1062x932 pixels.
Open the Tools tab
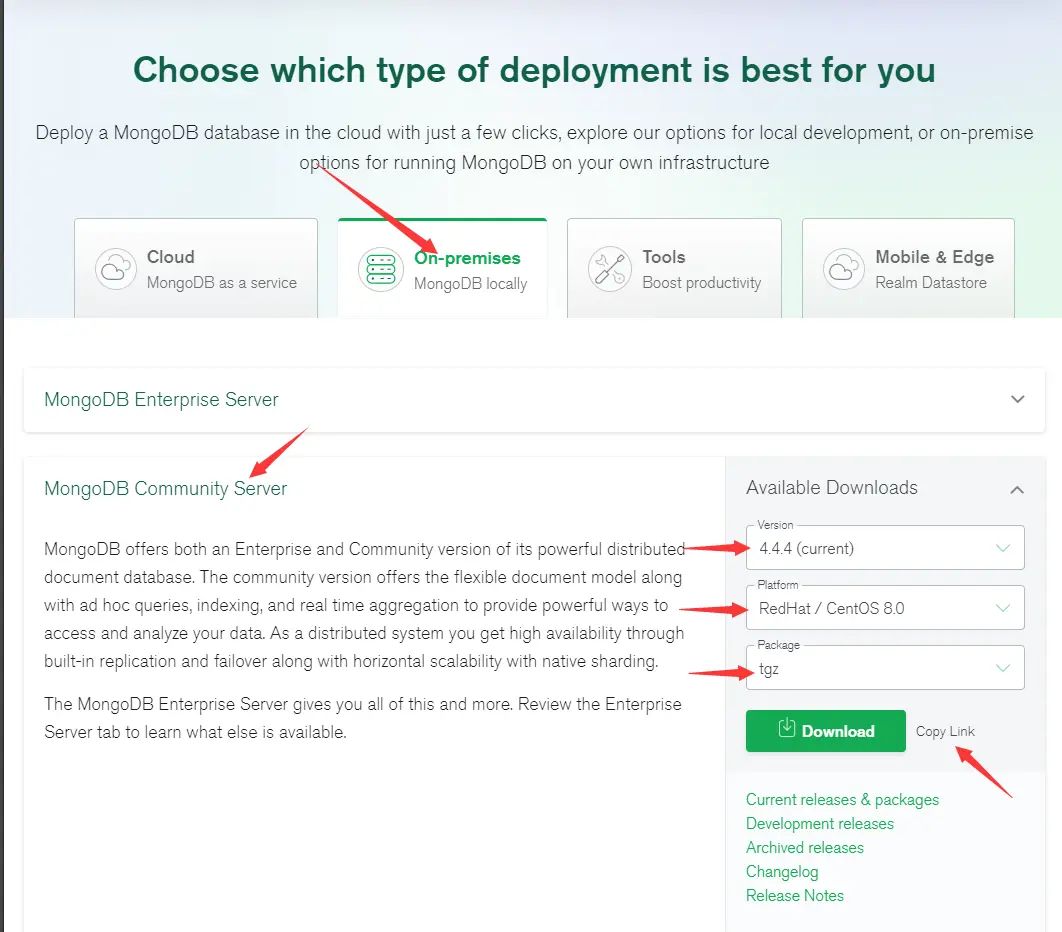coord(674,269)
